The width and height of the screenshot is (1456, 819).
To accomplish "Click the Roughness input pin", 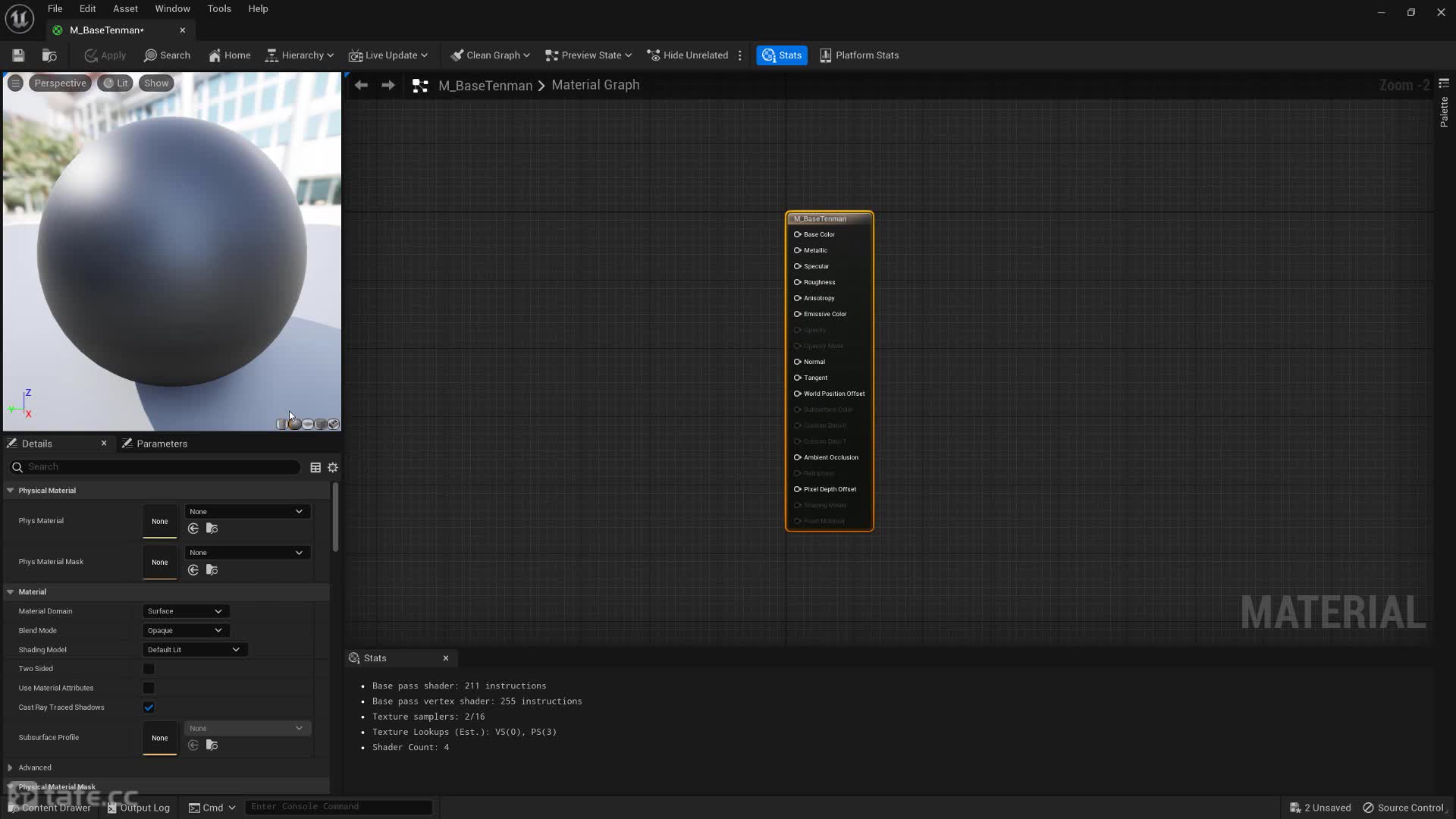I will (797, 282).
